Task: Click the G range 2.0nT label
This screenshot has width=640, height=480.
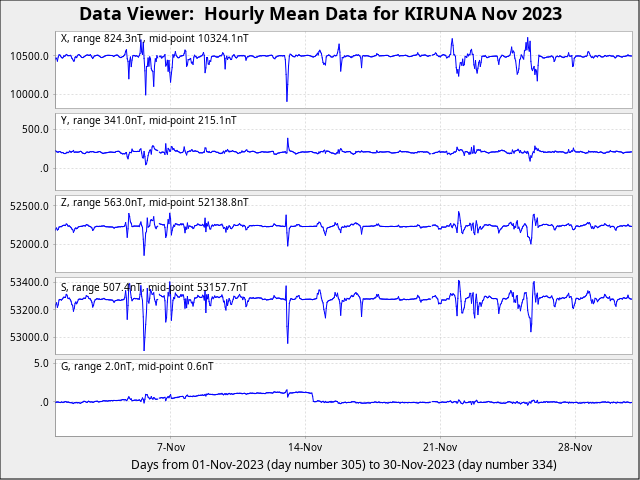Action: click(137, 366)
